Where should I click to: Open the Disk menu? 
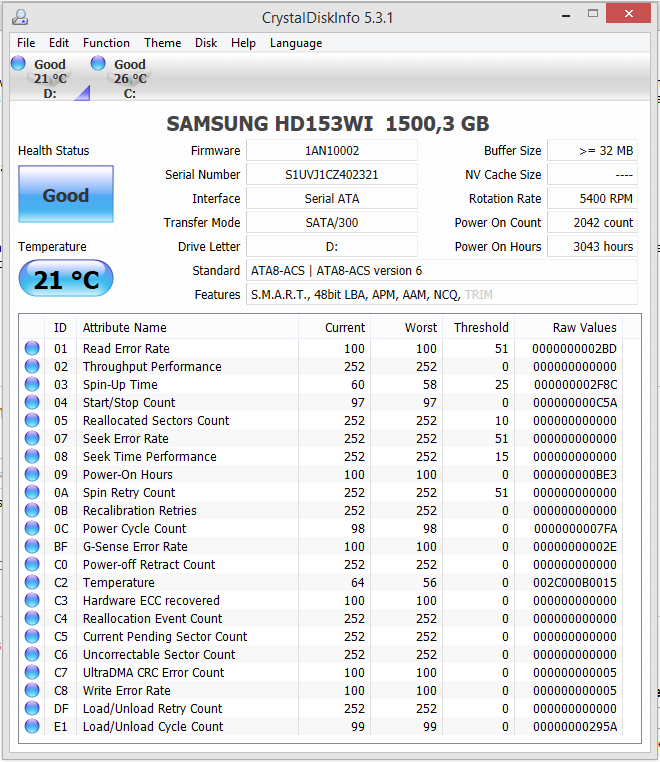pyautogui.click(x=206, y=43)
